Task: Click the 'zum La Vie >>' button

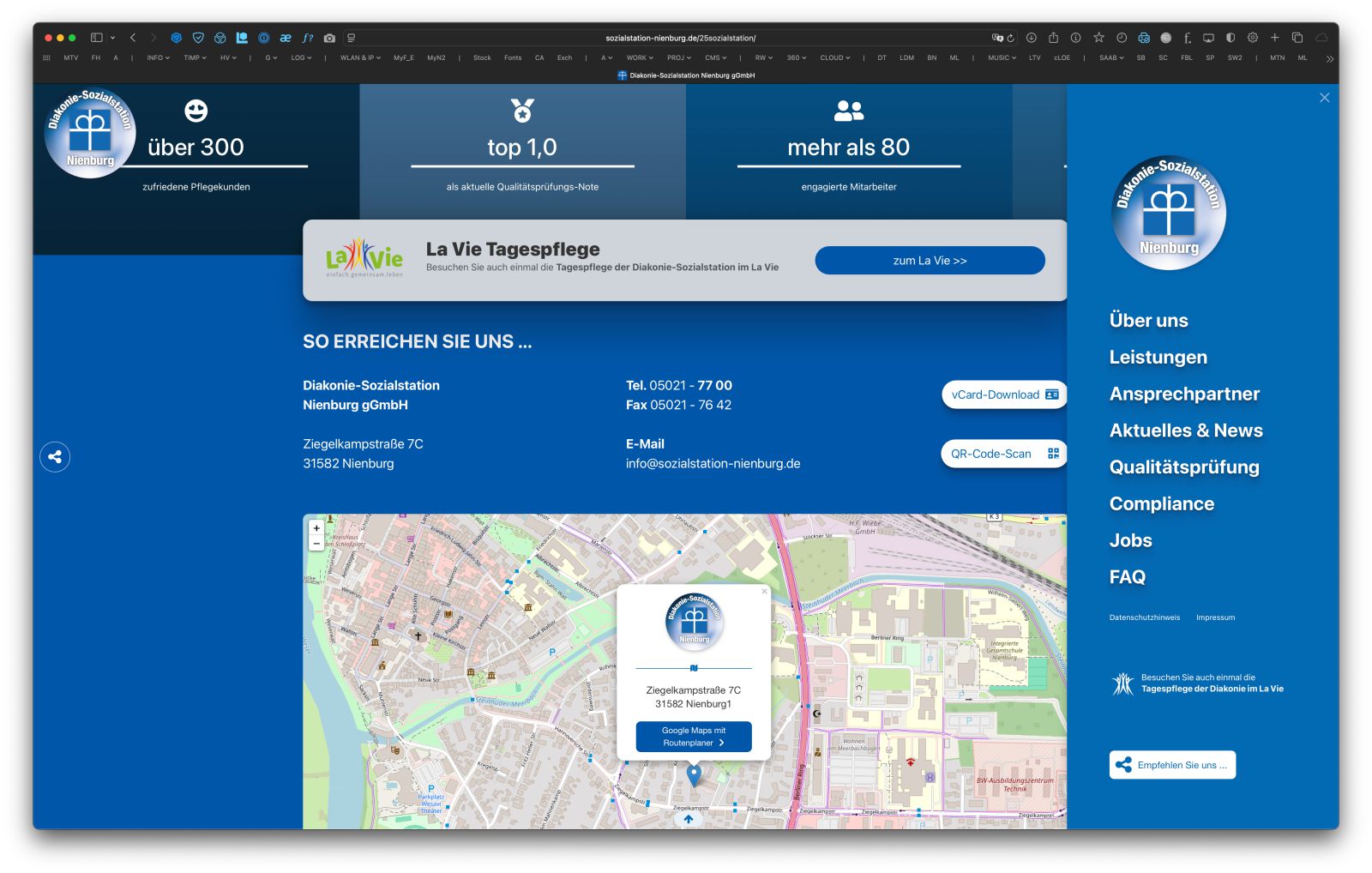Action: pyautogui.click(x=930, y=261)
